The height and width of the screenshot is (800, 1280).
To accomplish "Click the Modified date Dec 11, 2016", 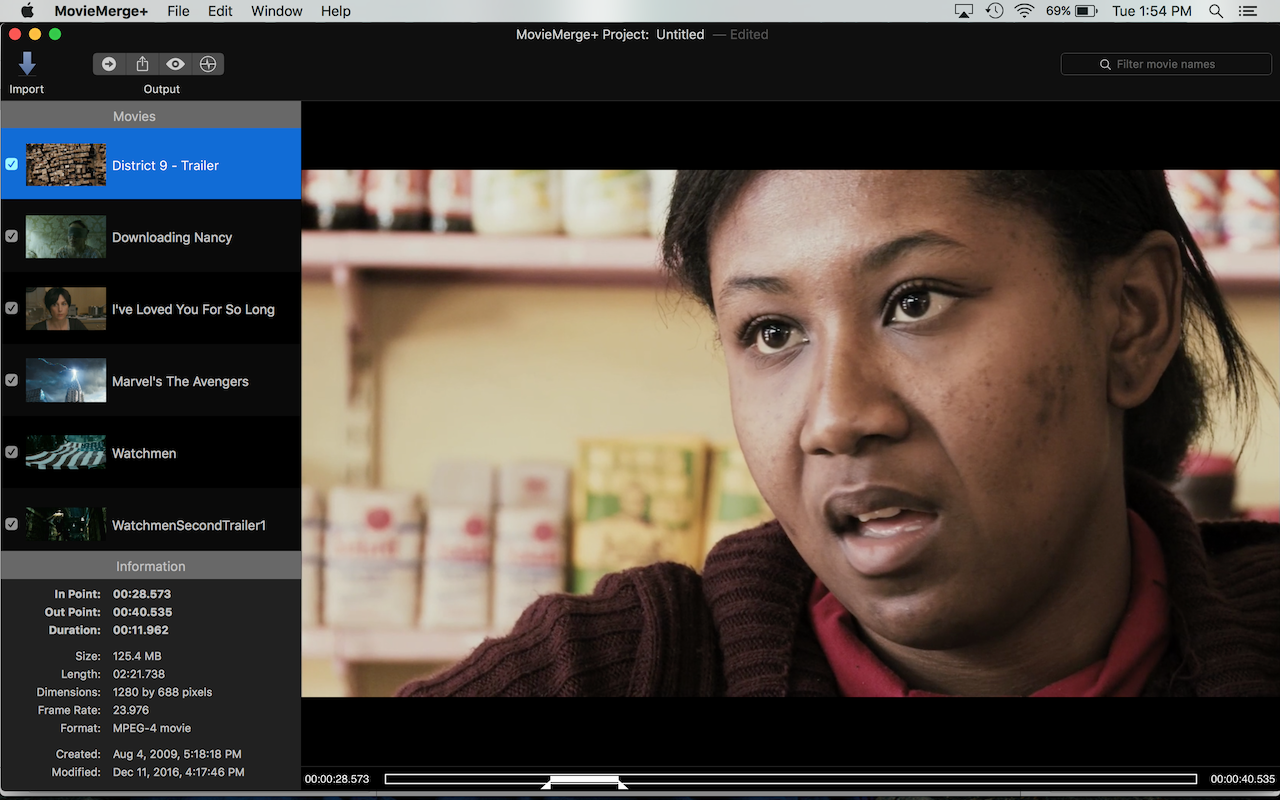I will pyautogui.click(x=179, y=772).
